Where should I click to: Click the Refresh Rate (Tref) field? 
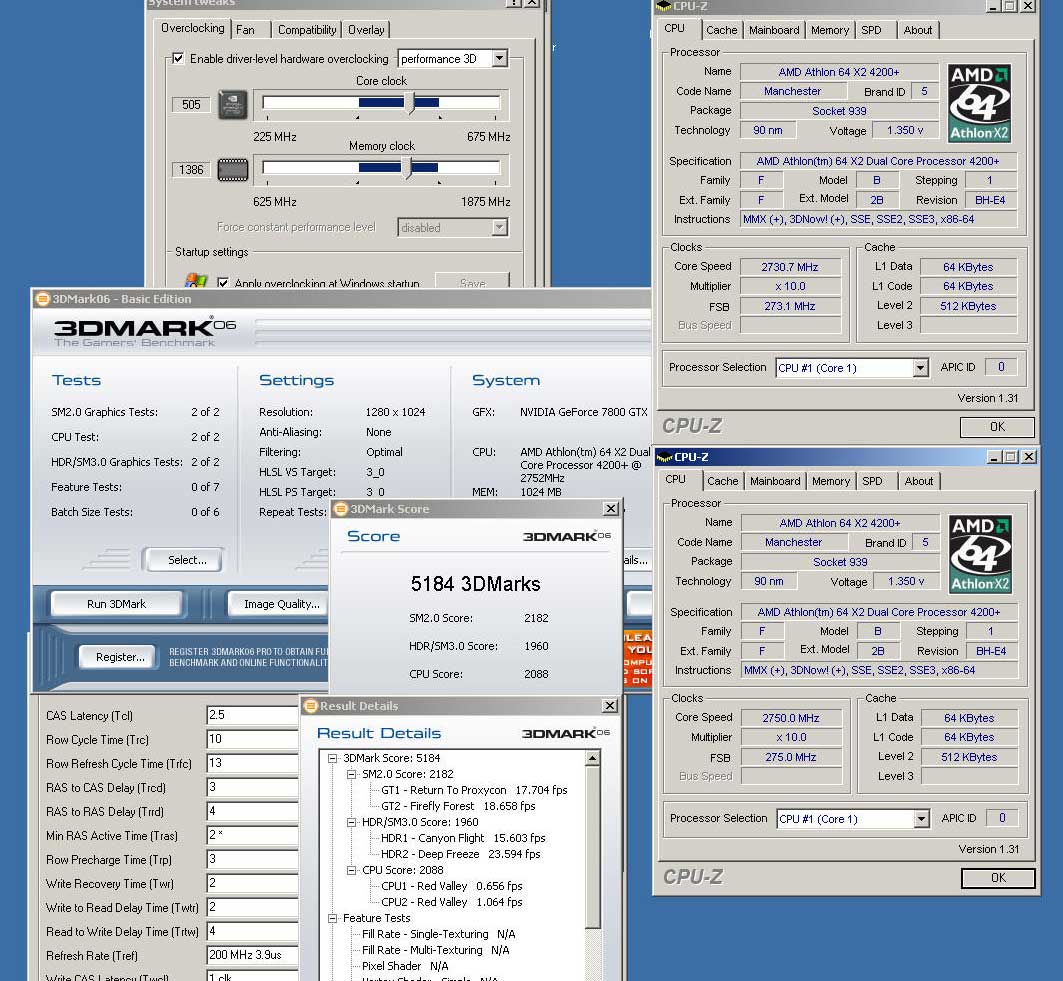click(x=252, y=955)
